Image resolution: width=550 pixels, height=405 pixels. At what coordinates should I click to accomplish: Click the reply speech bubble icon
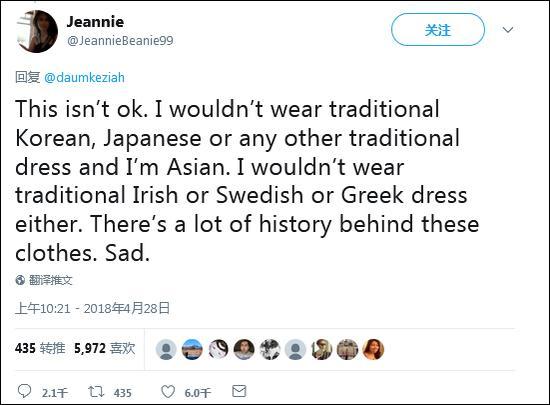(x=24, y=391)
